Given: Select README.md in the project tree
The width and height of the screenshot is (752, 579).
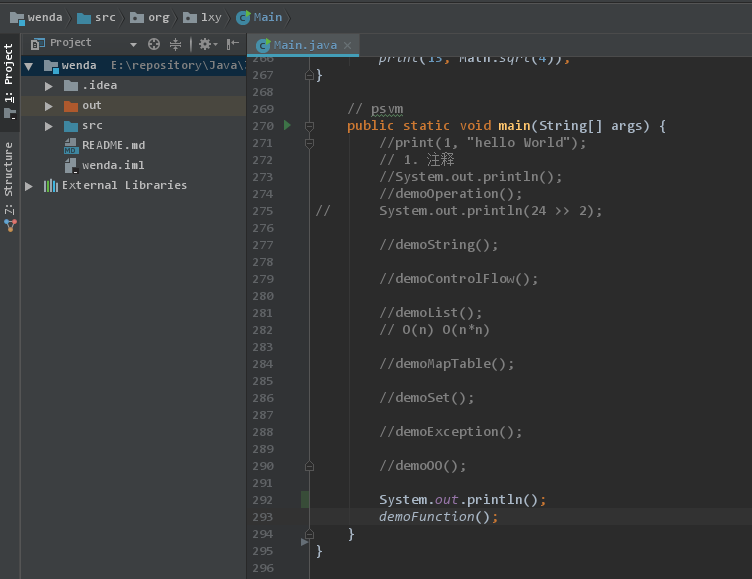Looking at the screenshot, I should (x=113, y=145).
